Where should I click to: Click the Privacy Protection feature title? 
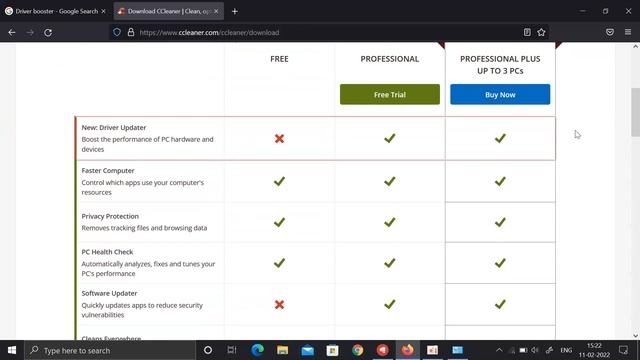110,216
